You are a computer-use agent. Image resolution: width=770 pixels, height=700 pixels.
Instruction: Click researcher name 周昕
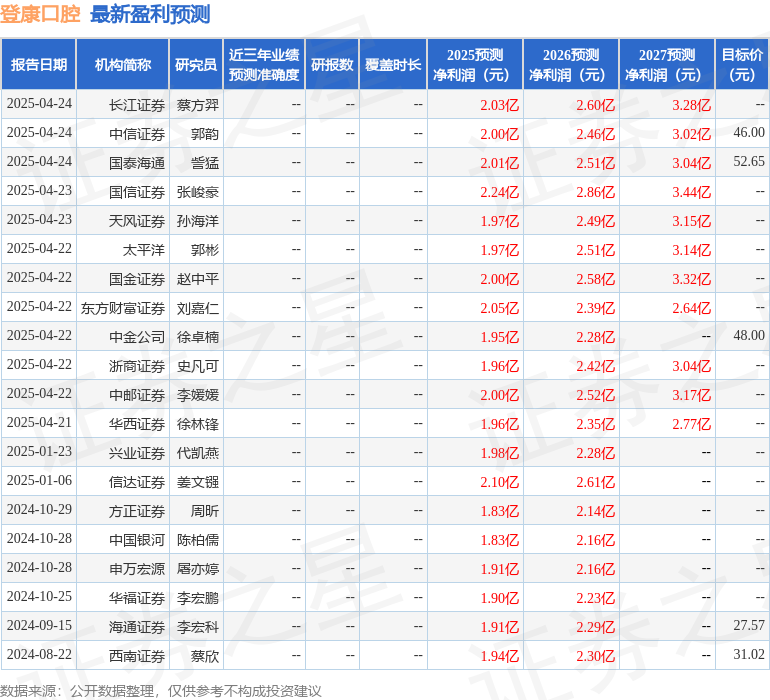205,511
